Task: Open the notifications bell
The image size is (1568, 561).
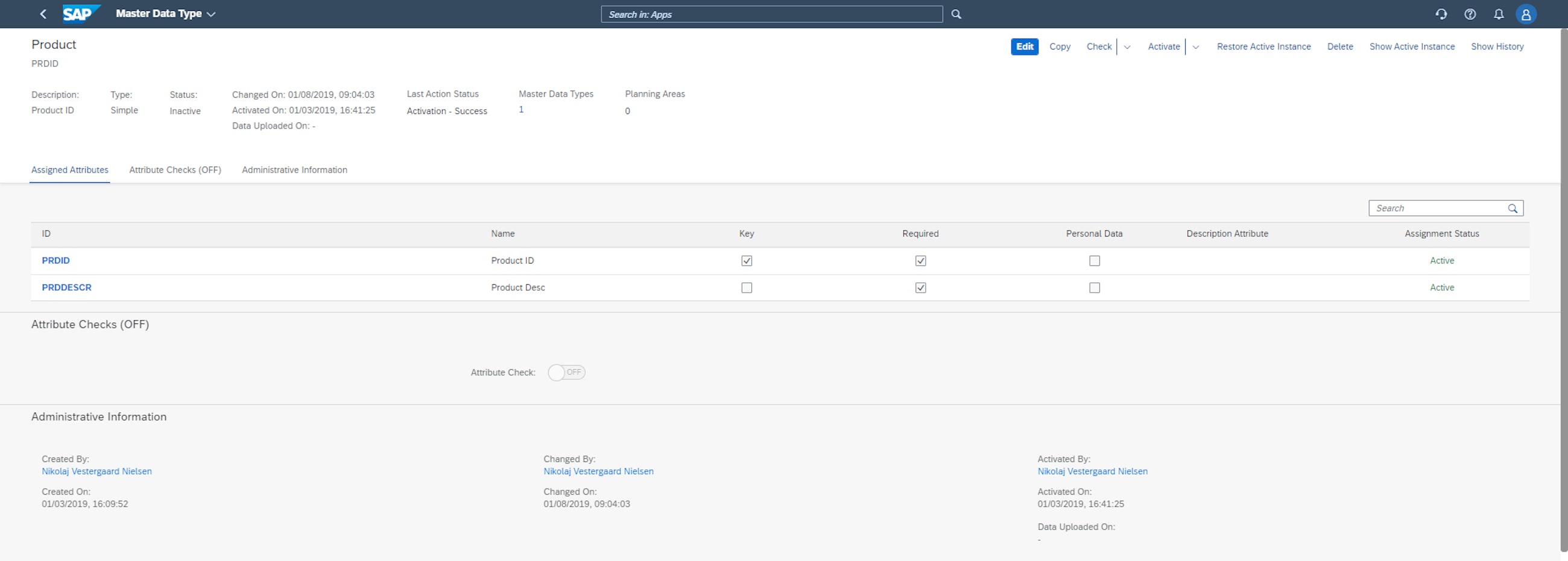Action: coord(1499,13)
